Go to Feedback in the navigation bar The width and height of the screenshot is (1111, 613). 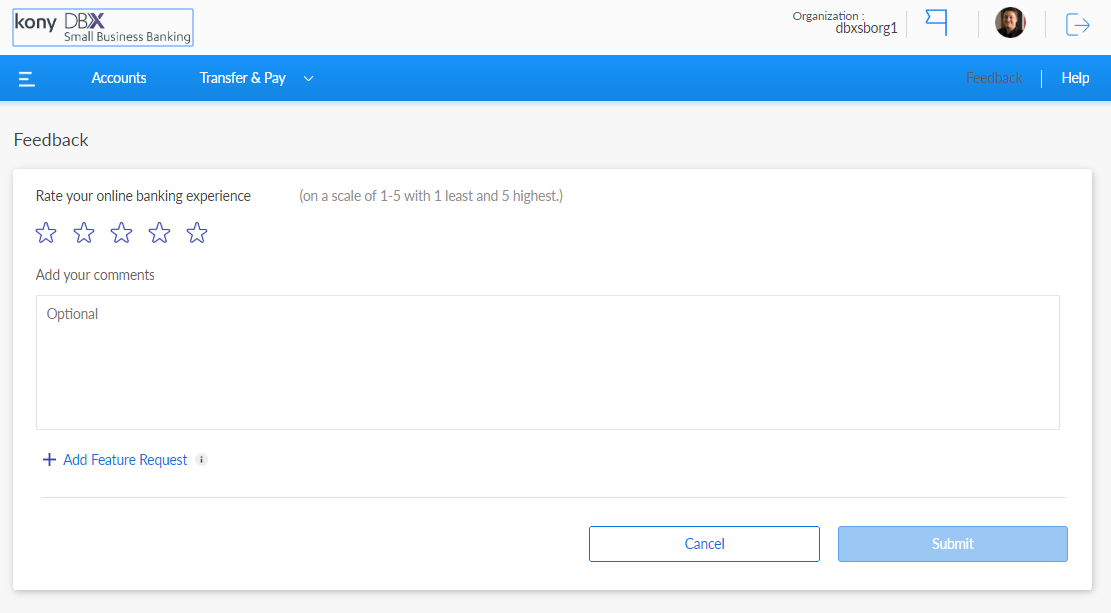994,78
